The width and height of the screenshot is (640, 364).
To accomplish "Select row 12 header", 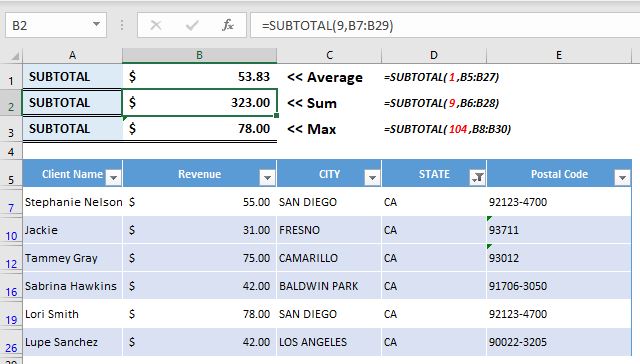I will click(11, 258).
